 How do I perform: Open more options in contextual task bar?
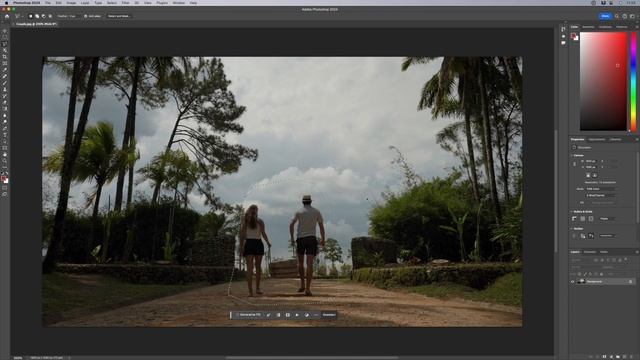316,315
